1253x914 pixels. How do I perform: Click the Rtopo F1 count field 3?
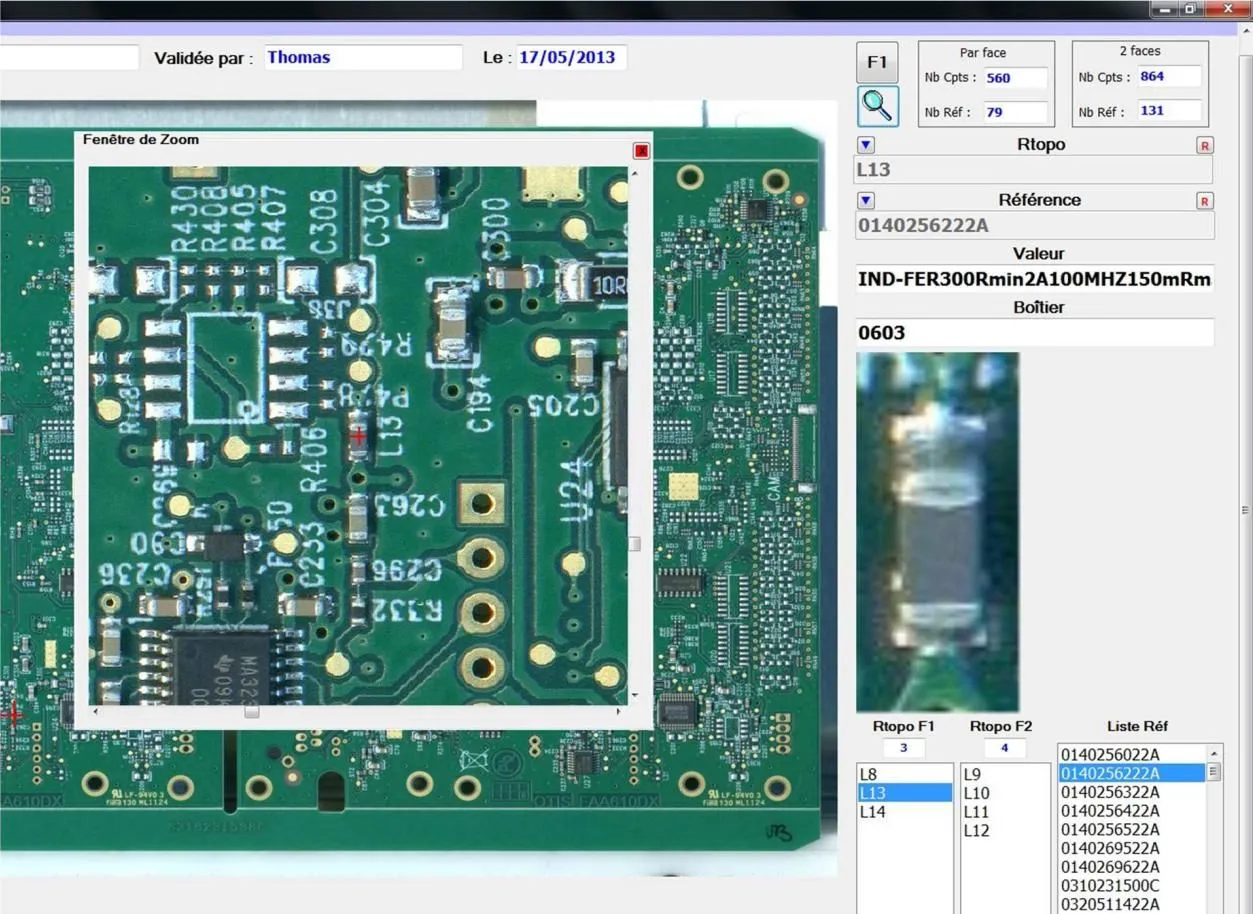[904, 748]
